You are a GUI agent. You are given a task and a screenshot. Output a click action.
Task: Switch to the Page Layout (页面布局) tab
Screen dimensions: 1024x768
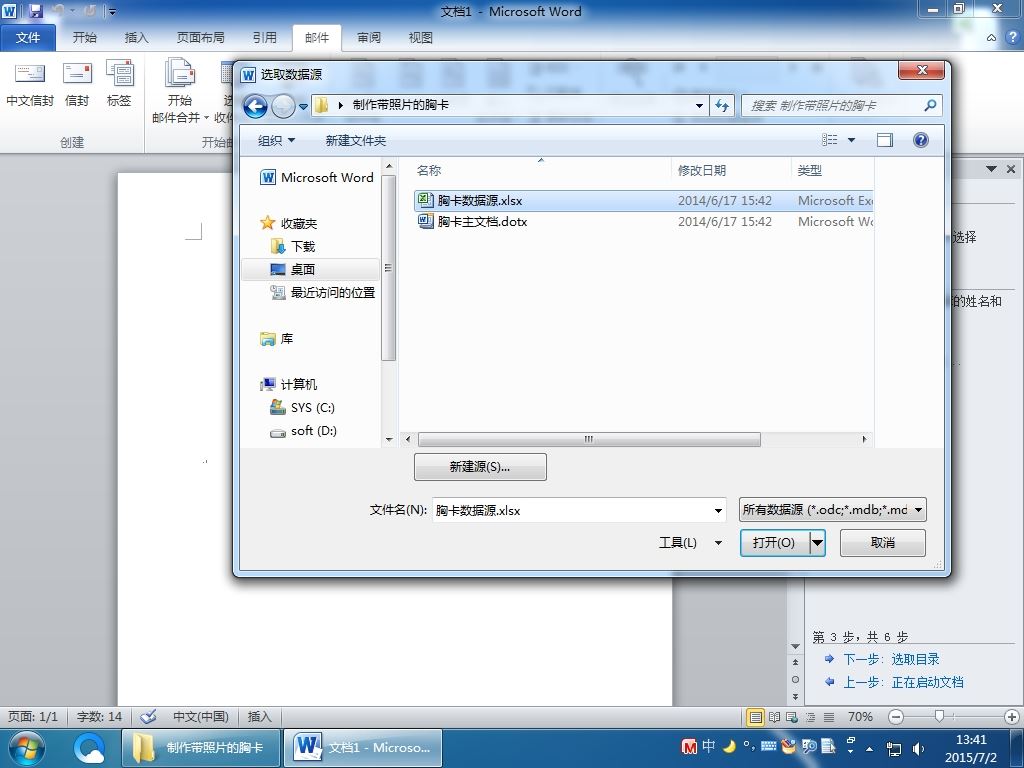(x=200, y=38)
